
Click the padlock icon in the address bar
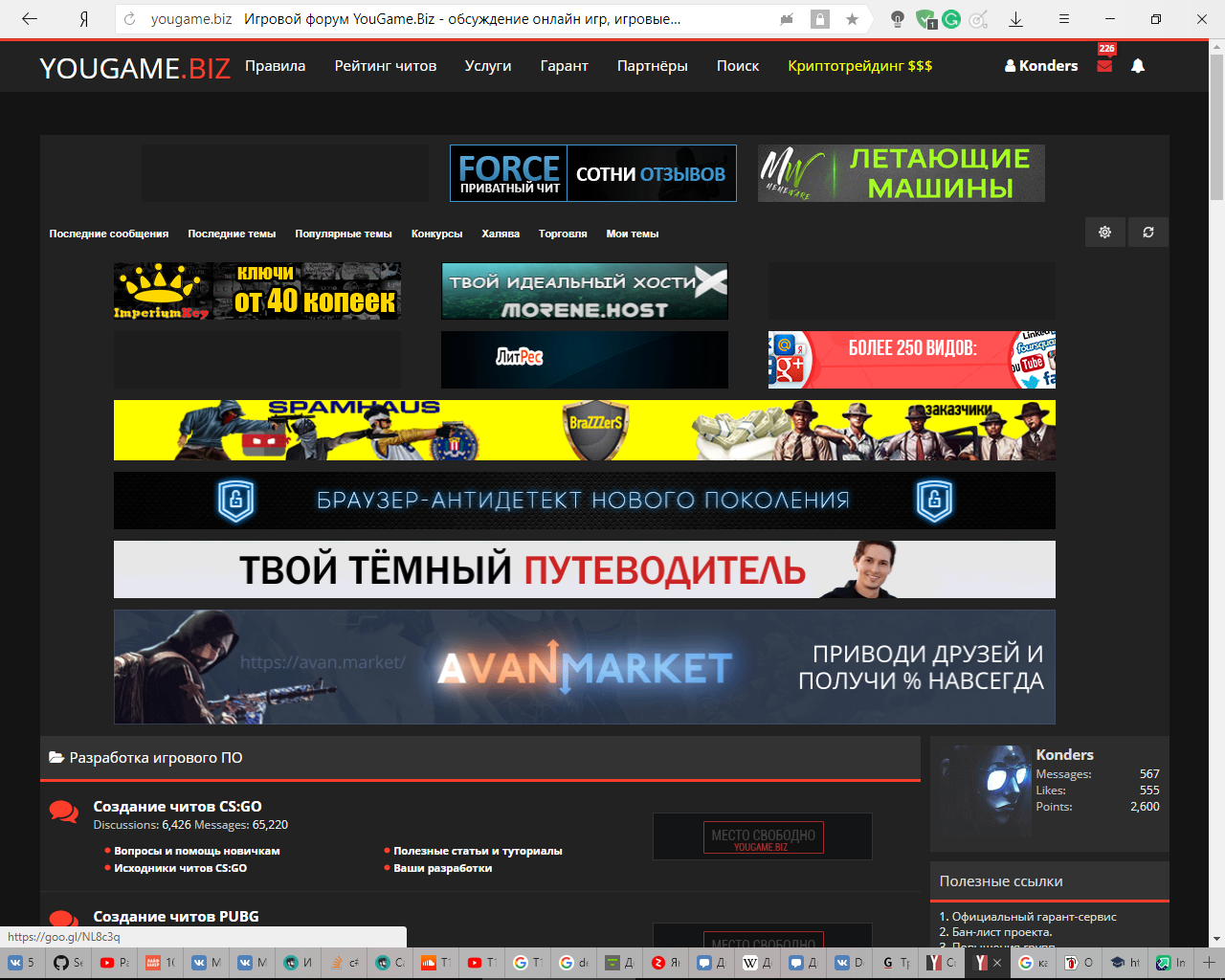point(820,19)
